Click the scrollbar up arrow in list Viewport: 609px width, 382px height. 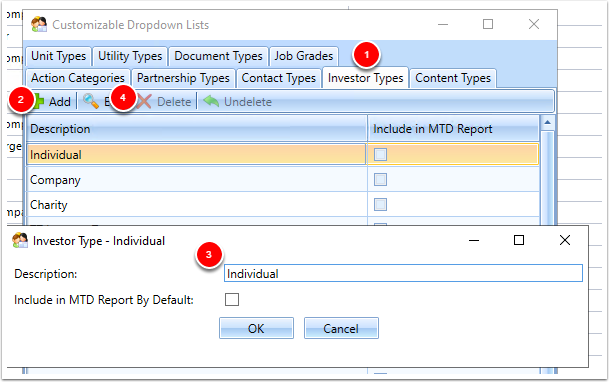[x=547, y=123]
